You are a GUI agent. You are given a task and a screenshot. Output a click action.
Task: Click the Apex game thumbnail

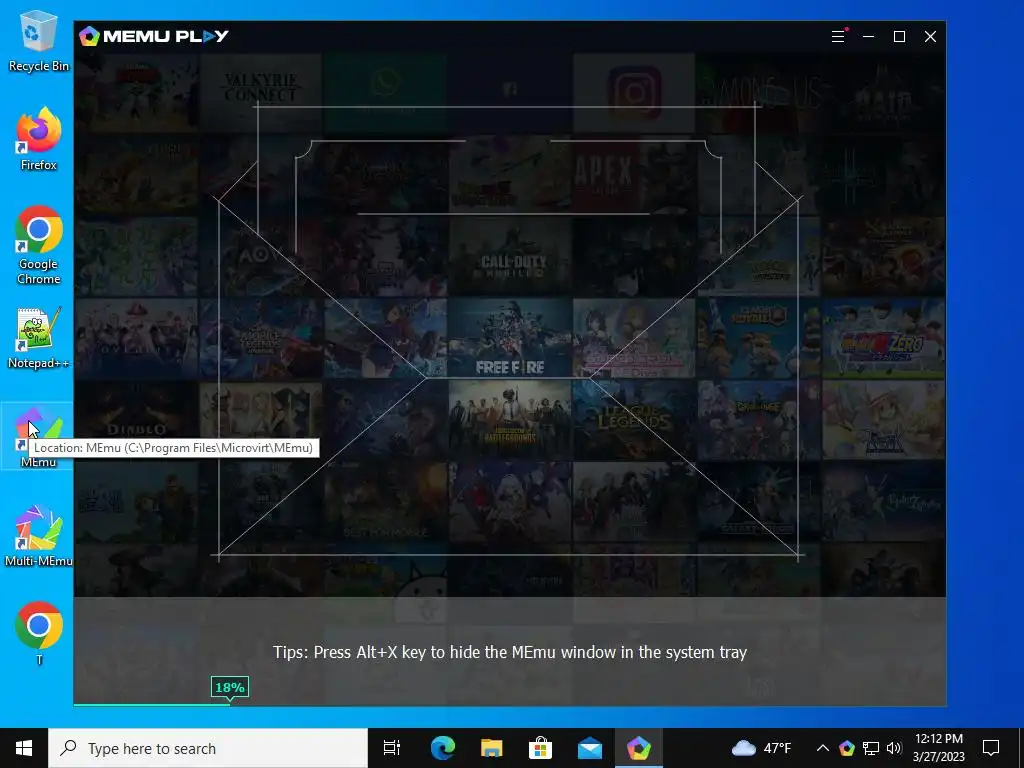tap(634, 174)
